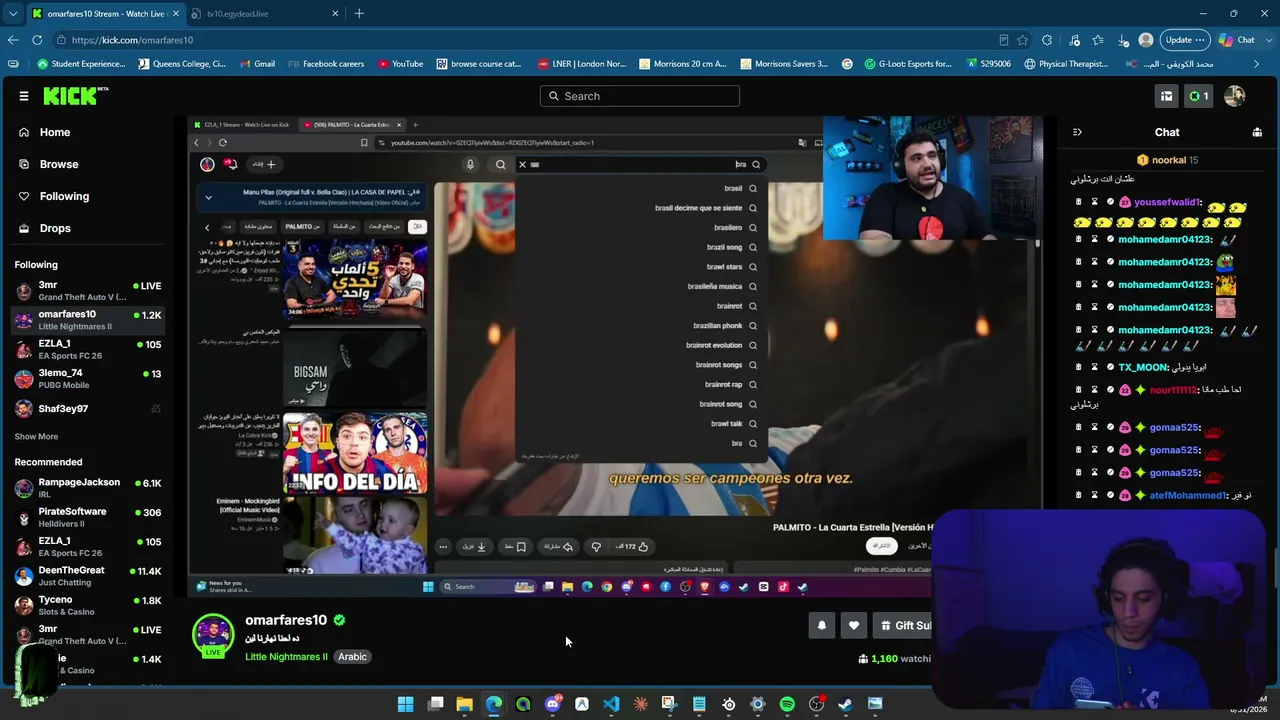The image size is (1280, 720).
Task: Add this page to favorites star
Action: [x=1022, y=40]
